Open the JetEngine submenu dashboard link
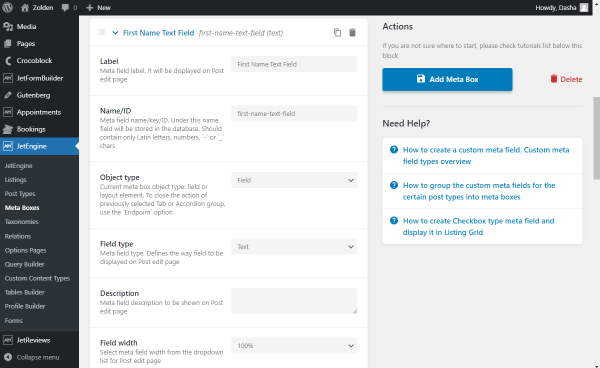600x368 pixels. [18, 166]
